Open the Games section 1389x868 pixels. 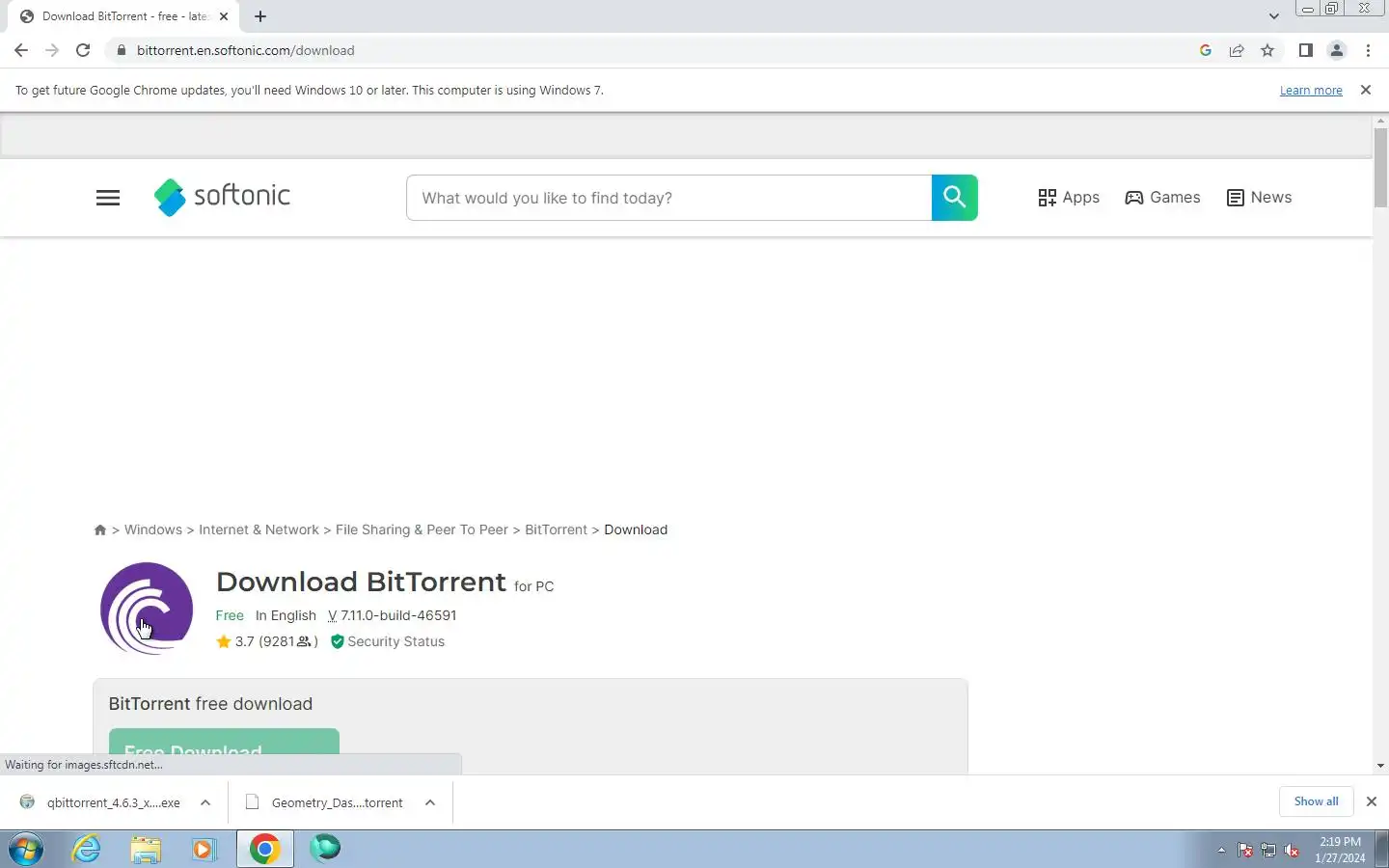(x=1162, y=198)
